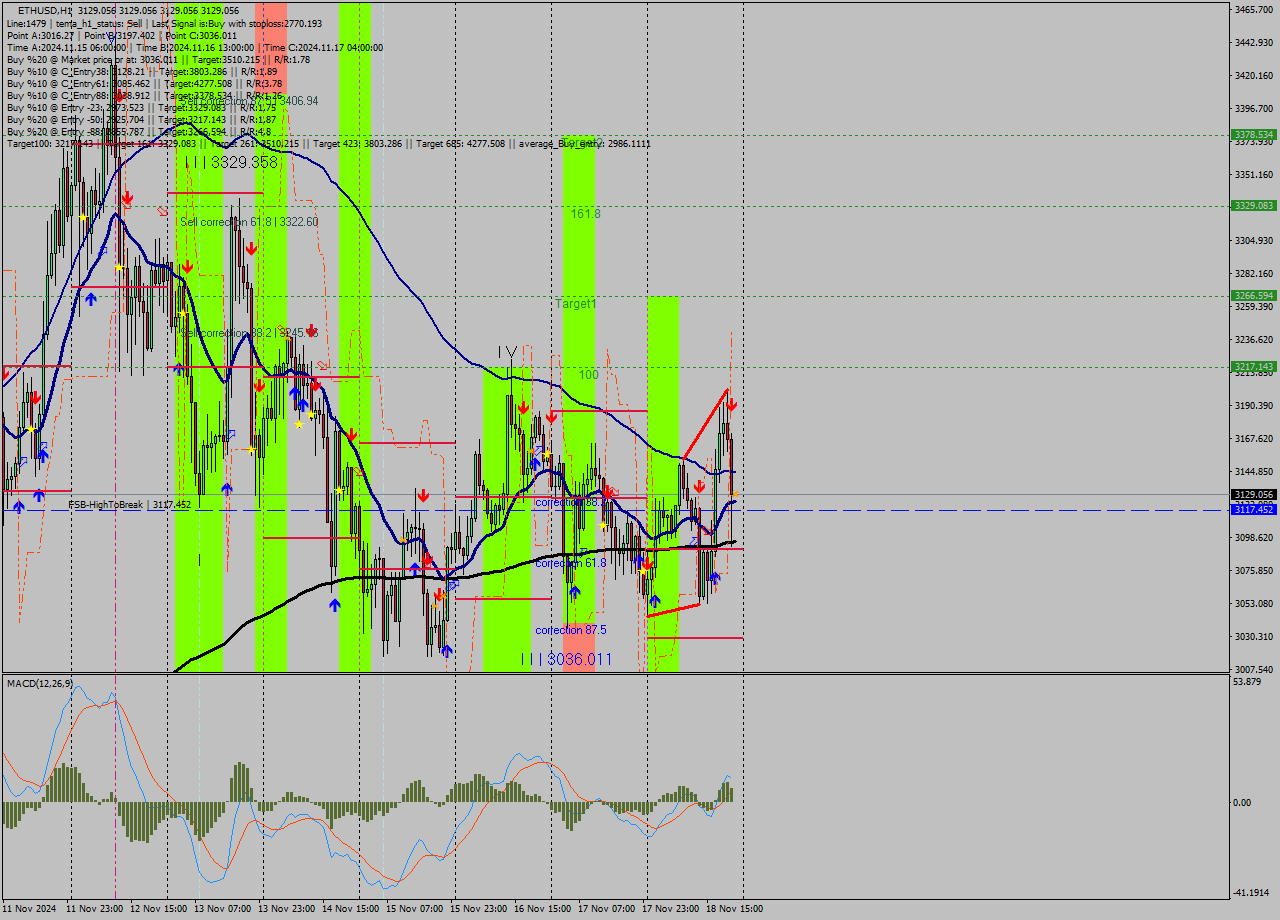Screen dimensions: 1280x920
Task: Click the 161.8 Fibonacci level label
Action: 586,214
